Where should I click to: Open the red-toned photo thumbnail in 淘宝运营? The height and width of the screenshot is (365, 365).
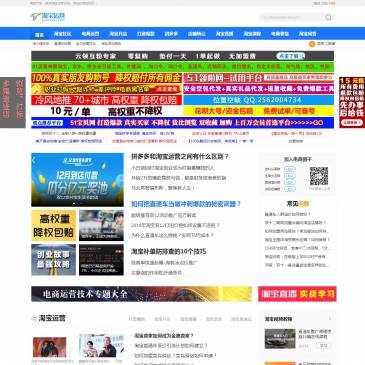tap(49, 347)
